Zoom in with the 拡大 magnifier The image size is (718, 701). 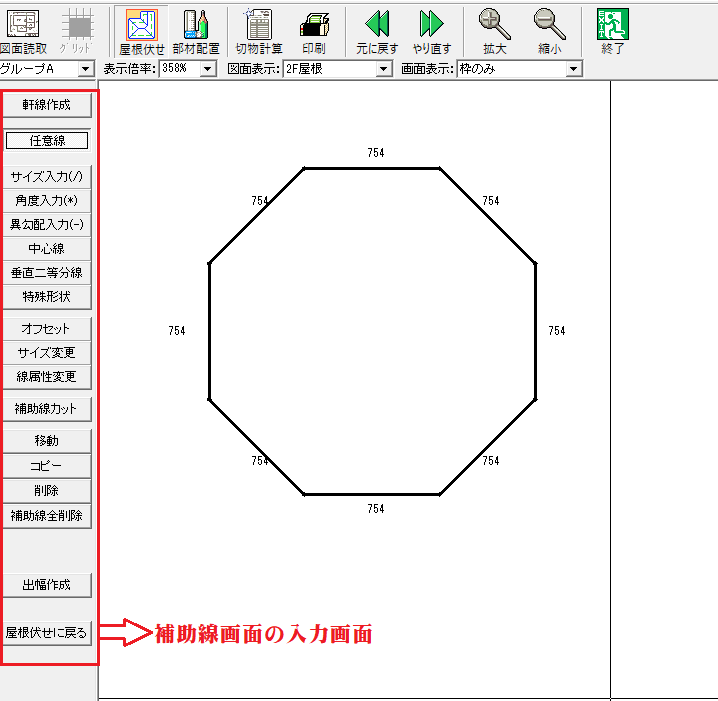click(495, 32)
